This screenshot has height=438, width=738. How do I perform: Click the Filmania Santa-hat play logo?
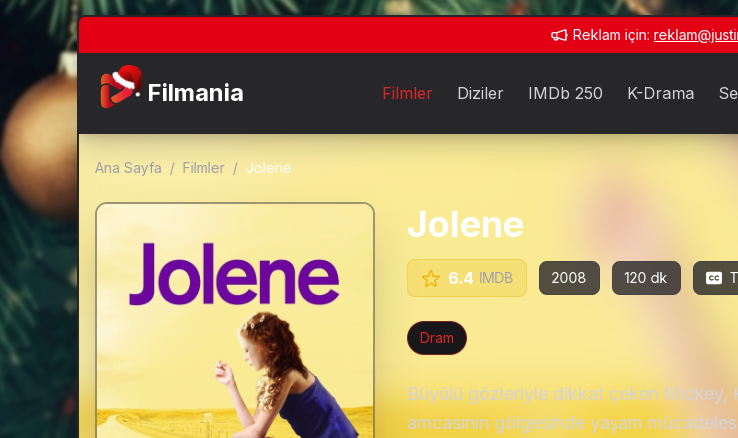point(120,87)
